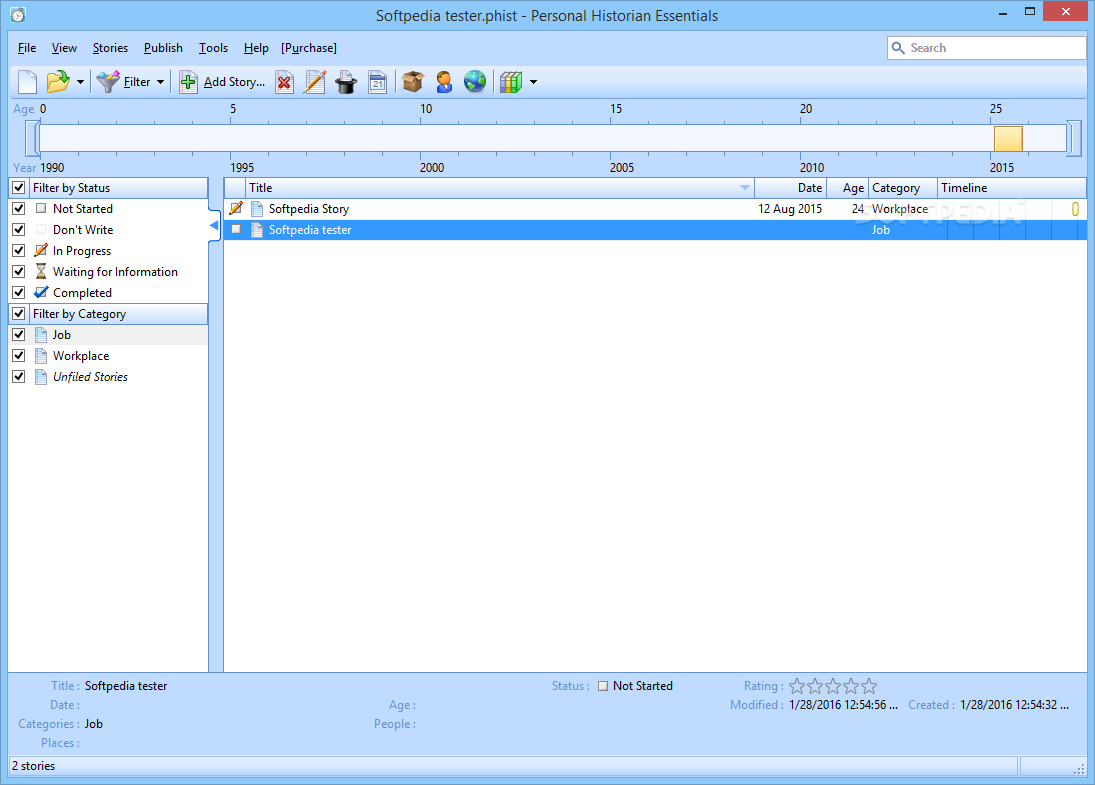Open the calendar date icon
This screenshot has width=1095, height=785.
[x=377, y=82]
